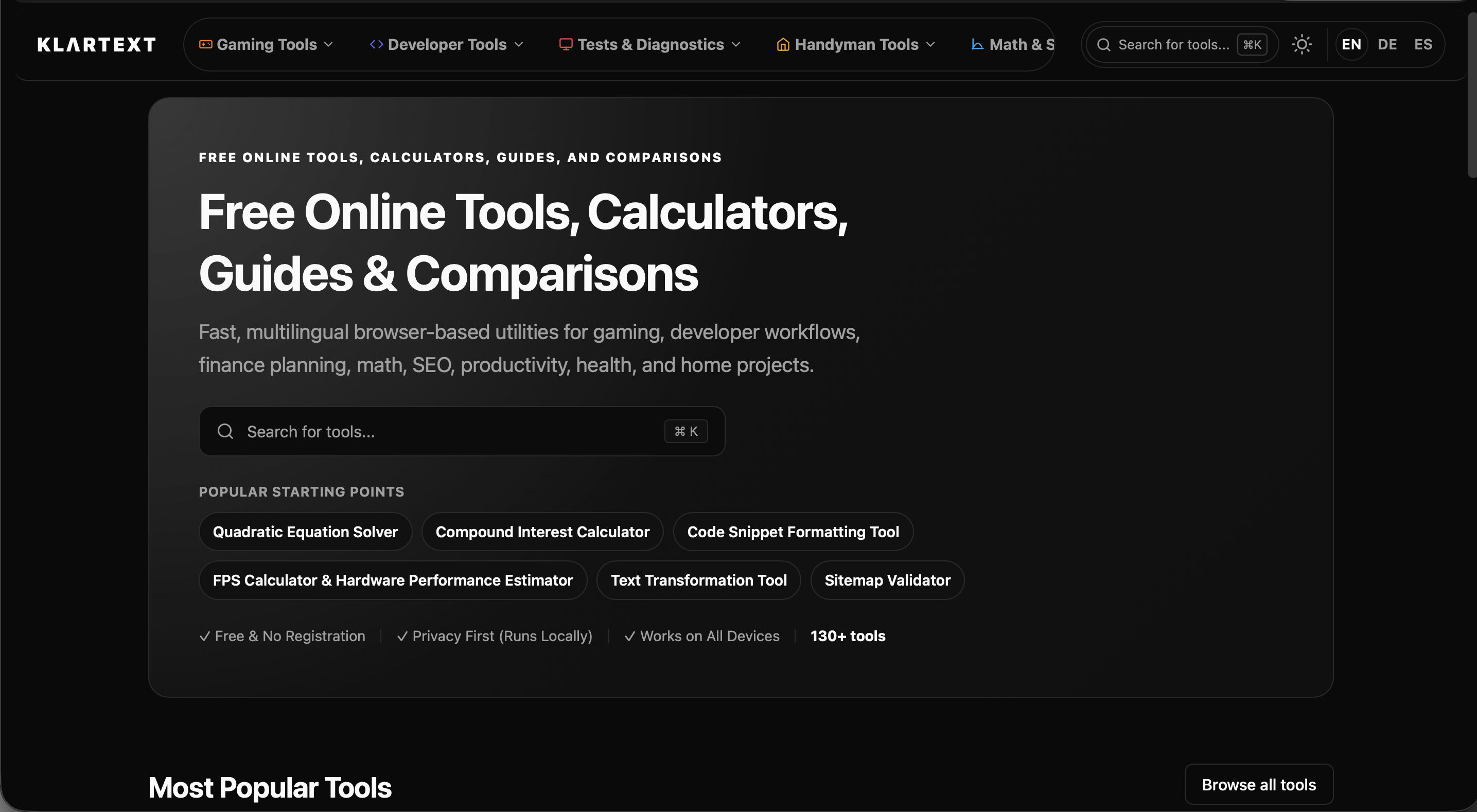Switch language to ES

point(1423,44)
